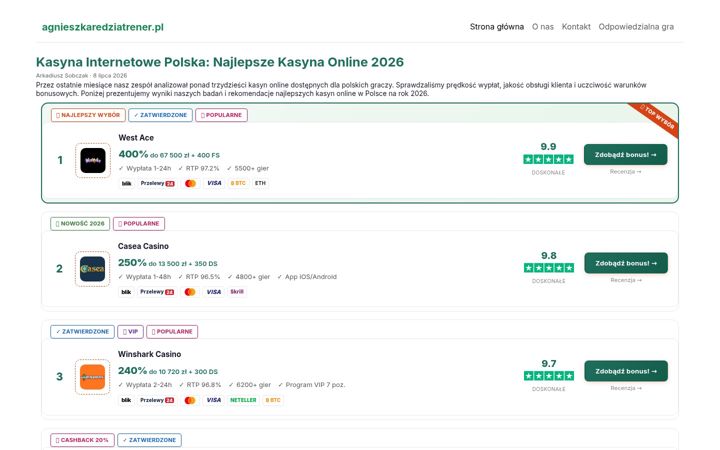
Task: Open the Recenzja link for Winshark Casino
Action: [626, 388]
